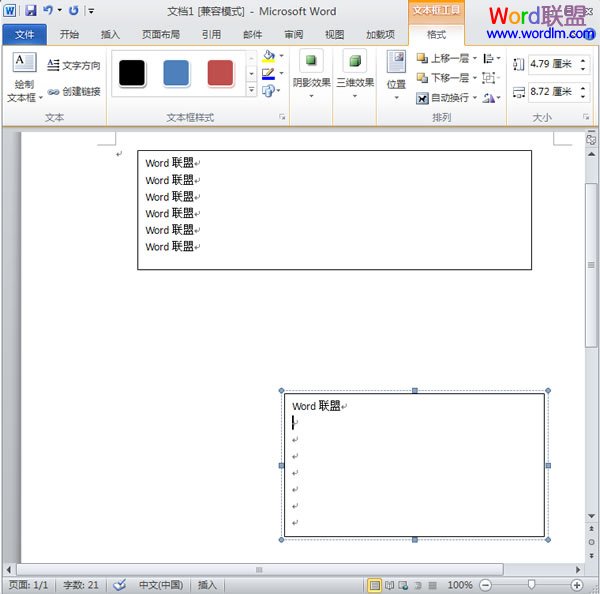Open the 大小 size dialog launcher

(586, 117)
